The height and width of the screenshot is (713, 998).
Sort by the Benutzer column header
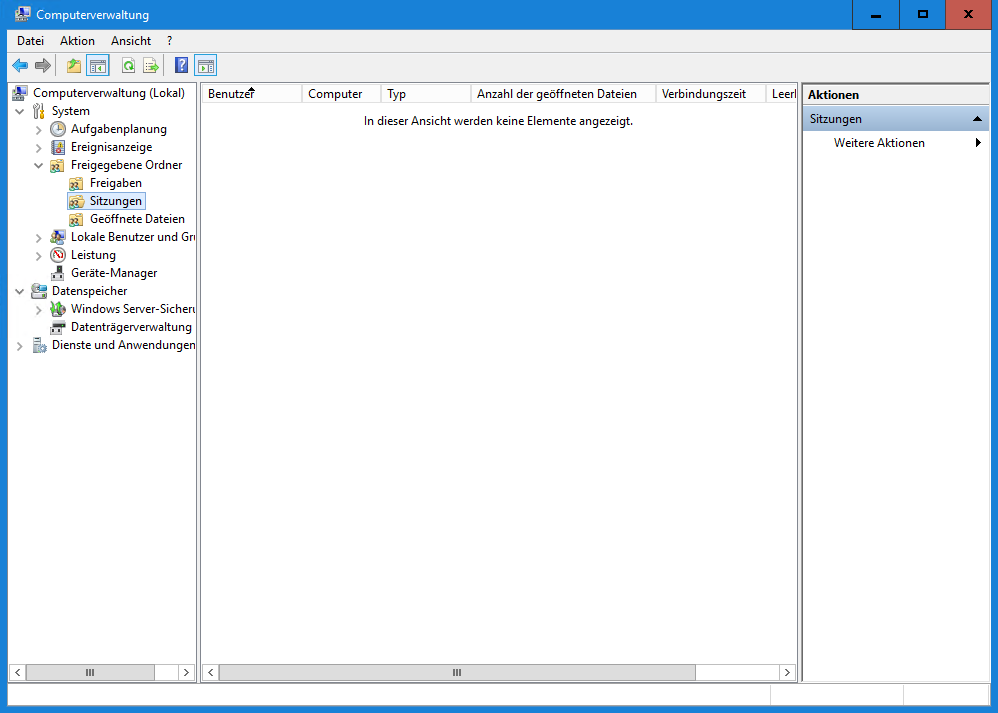[x=252, y=94]
